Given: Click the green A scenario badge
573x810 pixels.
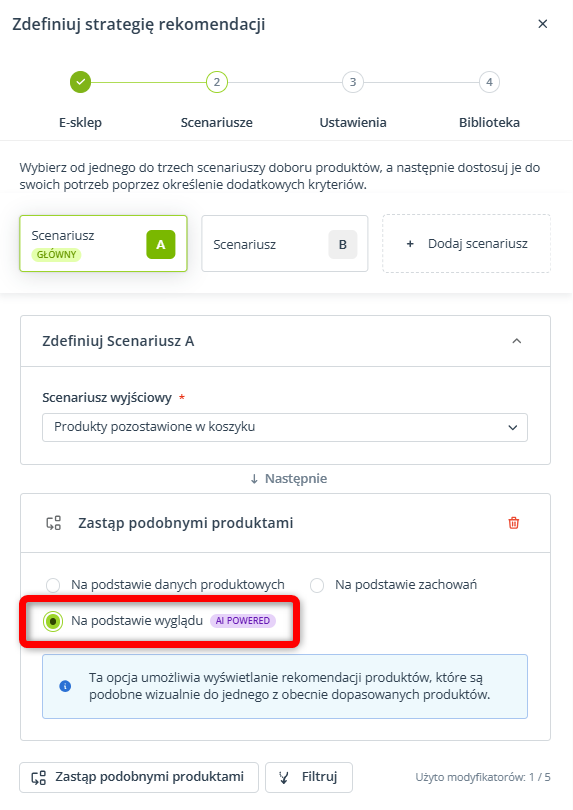Looking at the screenshot, I should [x=161, y=244].
